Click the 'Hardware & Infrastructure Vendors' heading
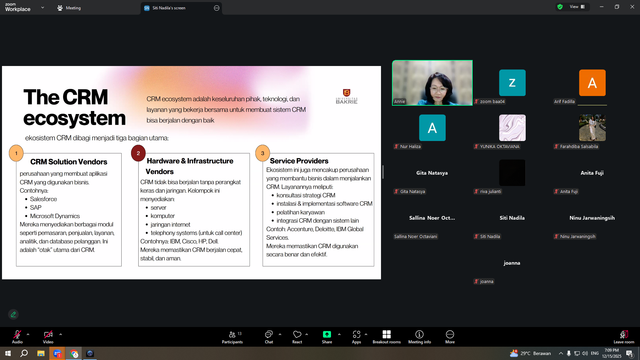This screenshot has height=360, width=640. point(189,166)
